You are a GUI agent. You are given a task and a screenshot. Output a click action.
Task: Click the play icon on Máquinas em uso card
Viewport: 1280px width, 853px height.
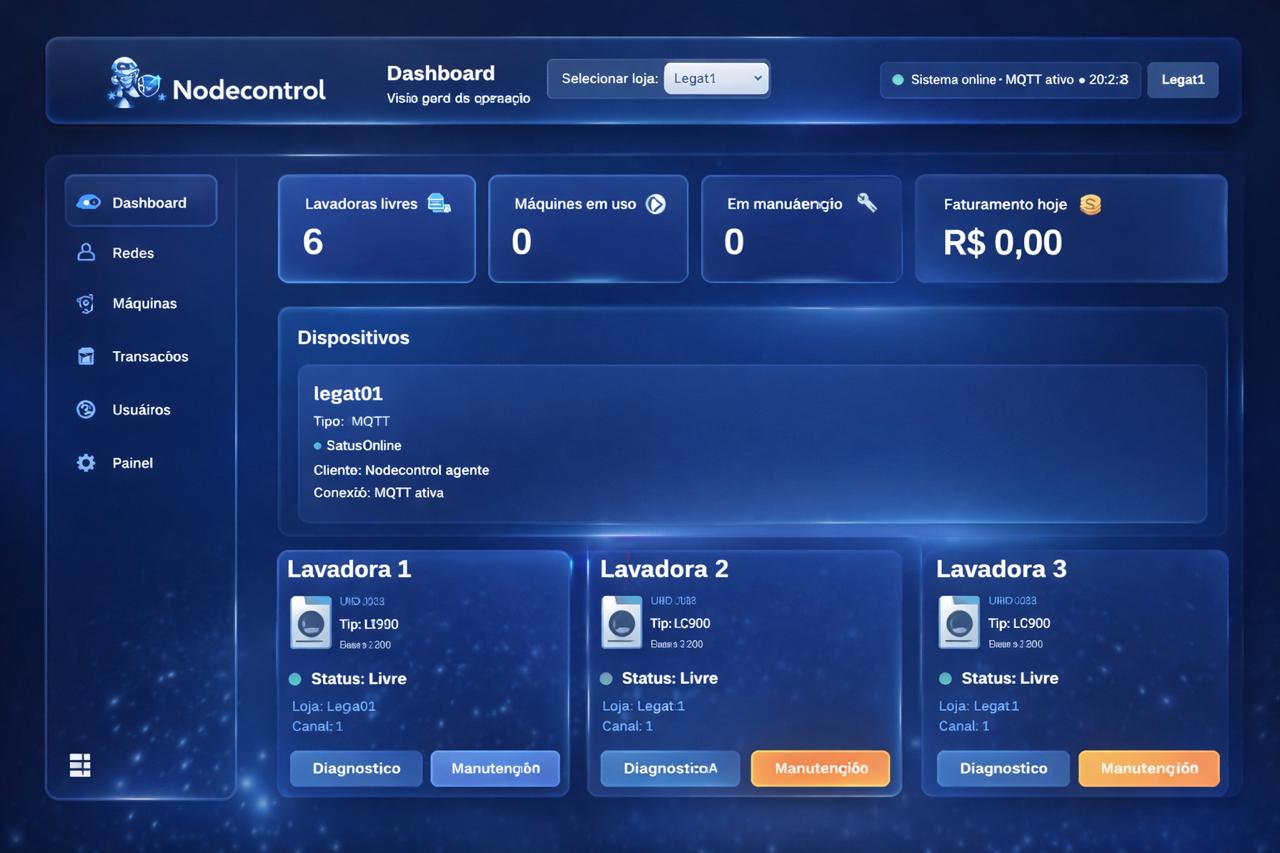[x=656, y=202]
